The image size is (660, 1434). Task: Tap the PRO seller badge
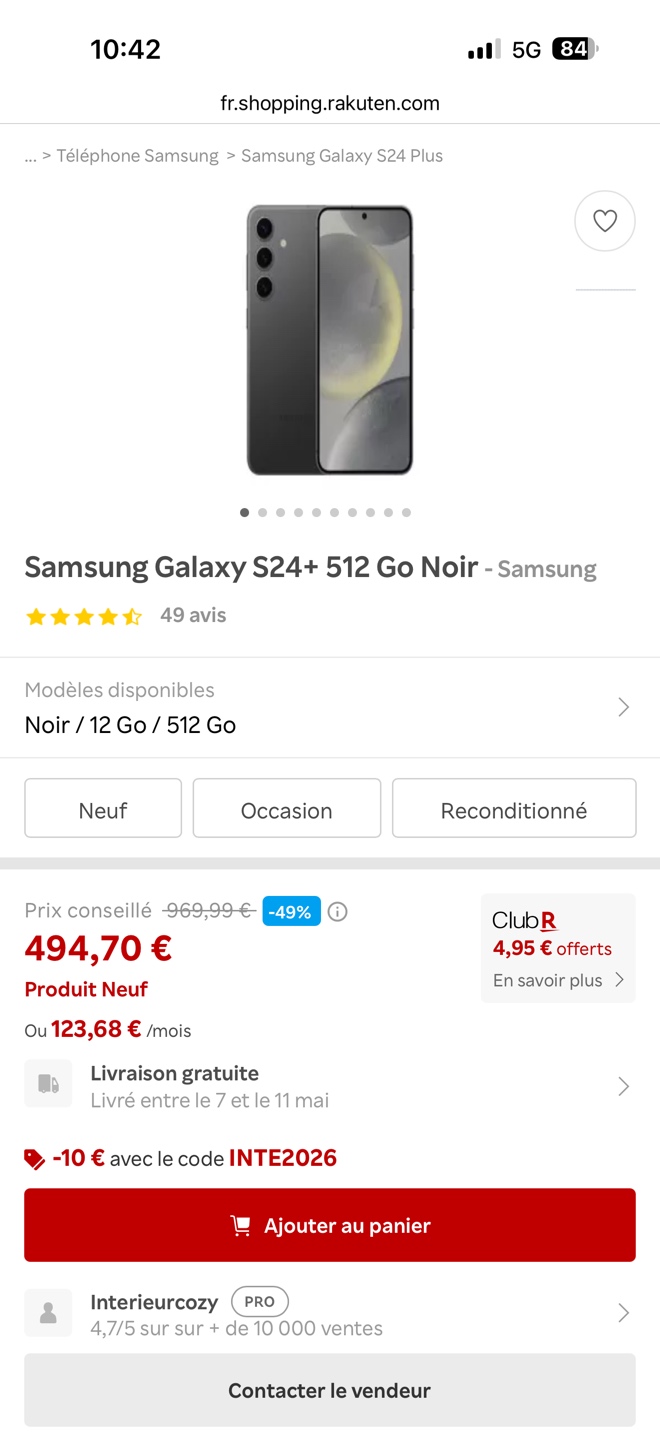(x=260, y=1301)
